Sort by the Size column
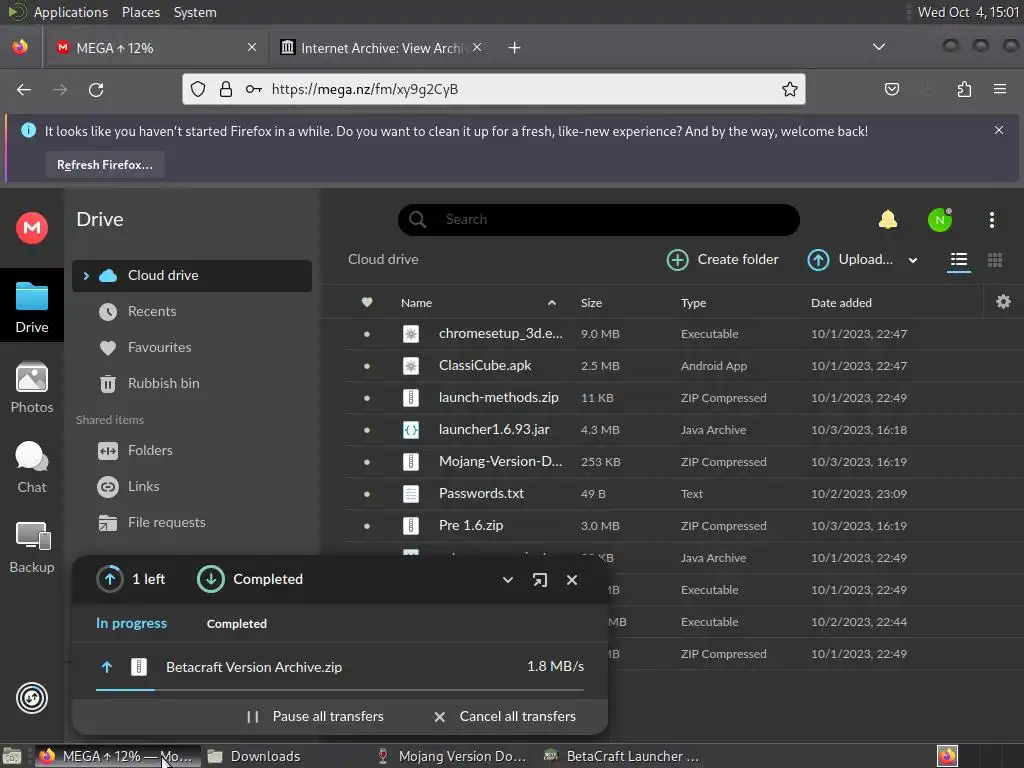 591,303
